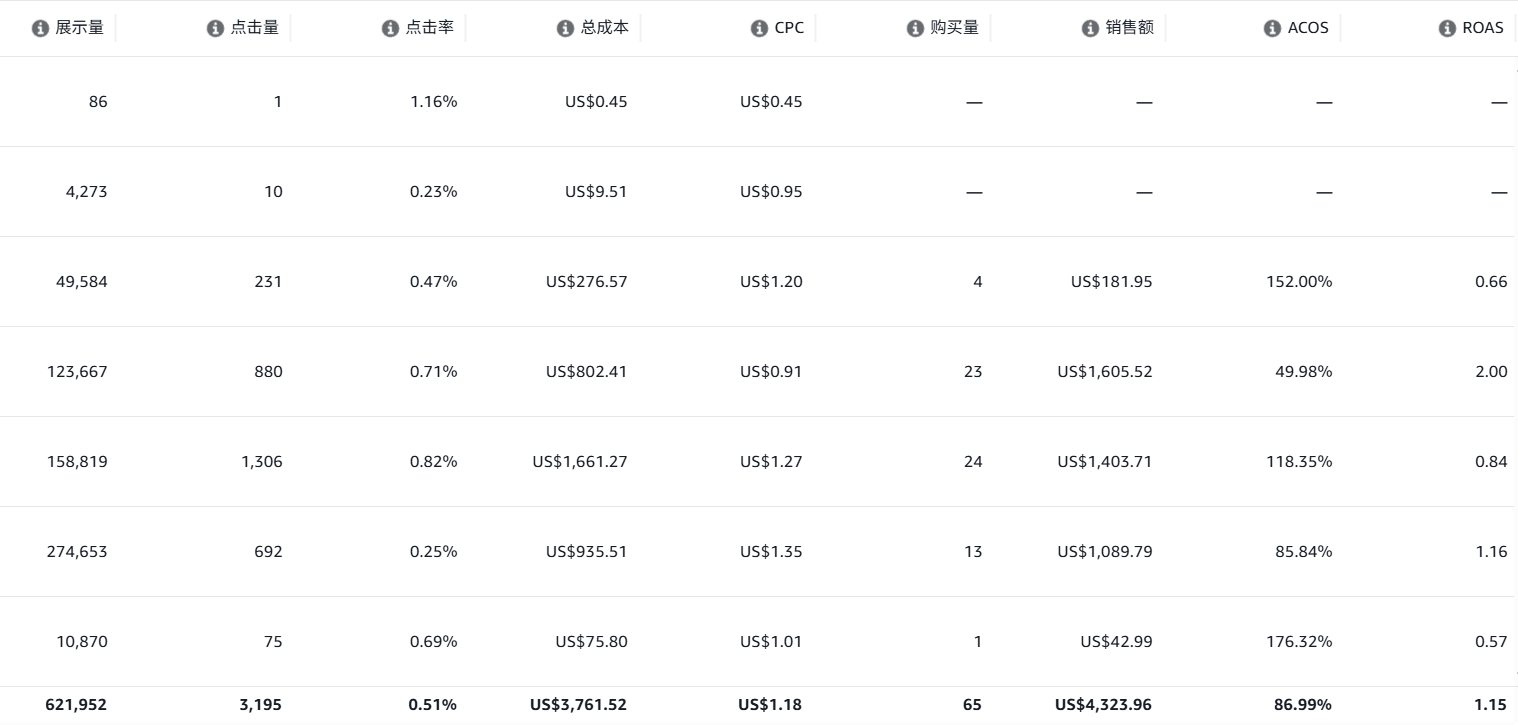Click the info icon beside 购买量
The image size is (1518, 725).
click(915, 28)
